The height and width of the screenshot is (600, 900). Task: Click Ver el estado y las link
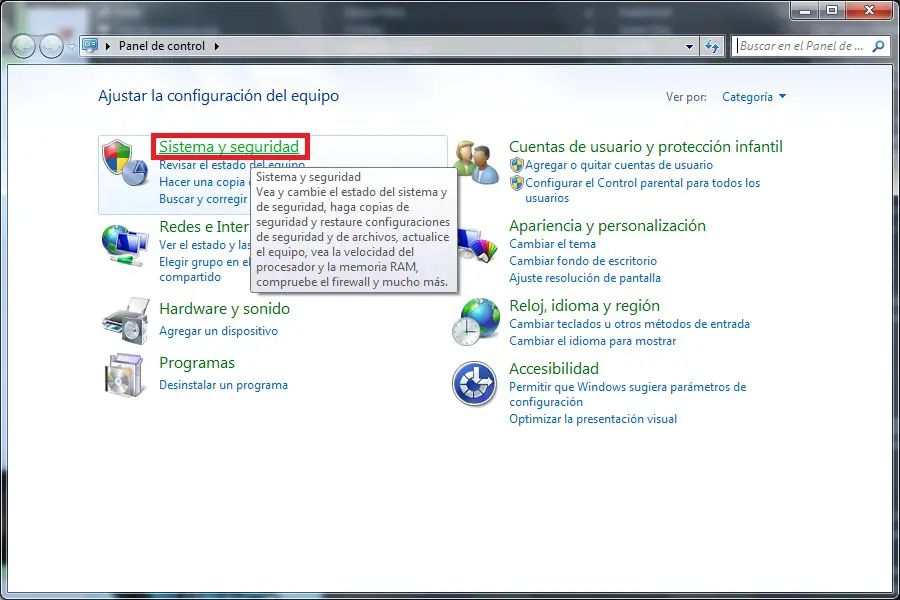click(205, 245)
